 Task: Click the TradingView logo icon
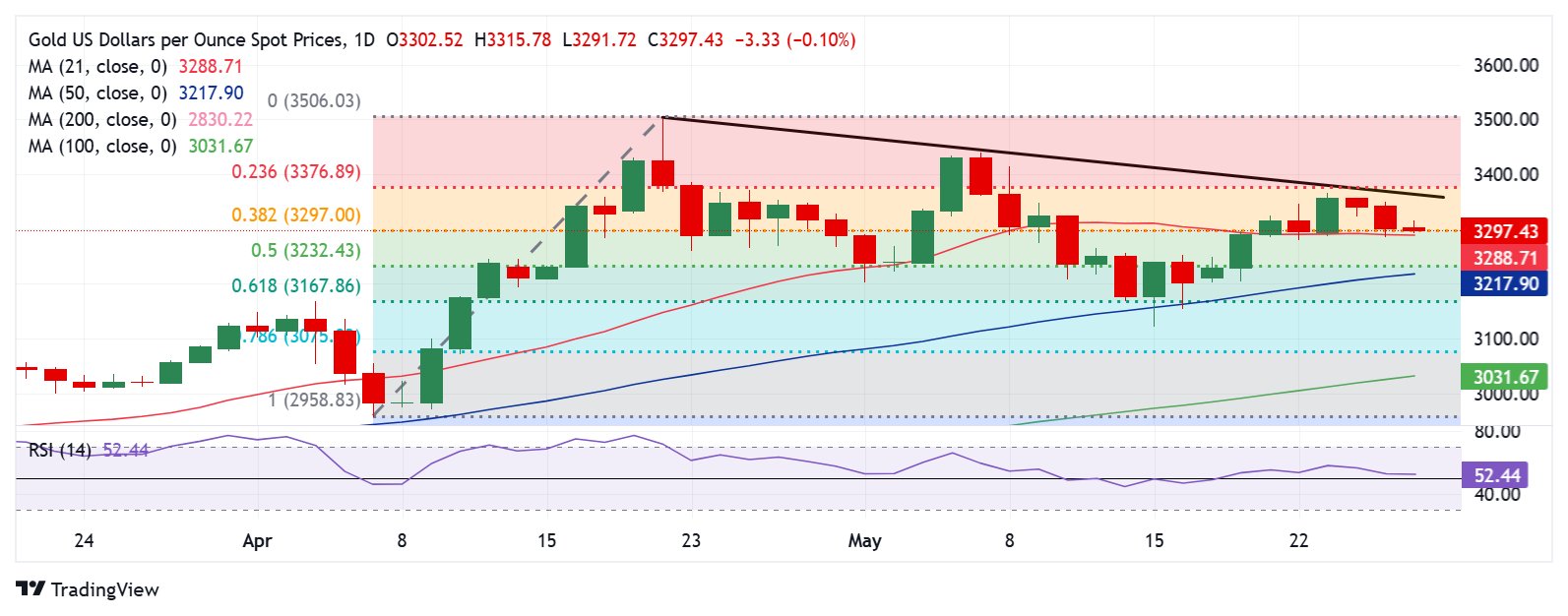click(x=31, y=588)
